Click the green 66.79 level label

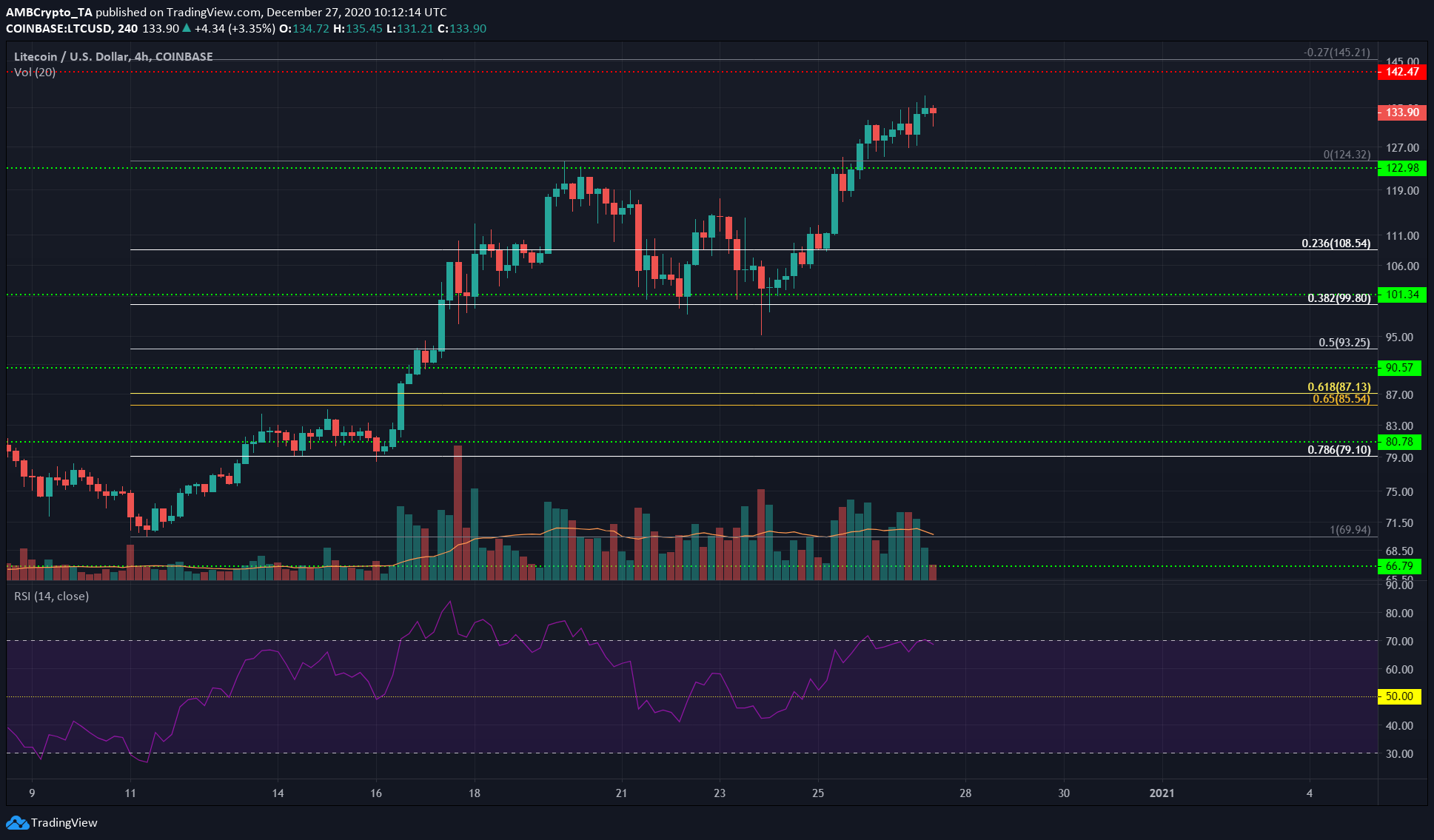pyautogui.click(x=1399, y=566)
